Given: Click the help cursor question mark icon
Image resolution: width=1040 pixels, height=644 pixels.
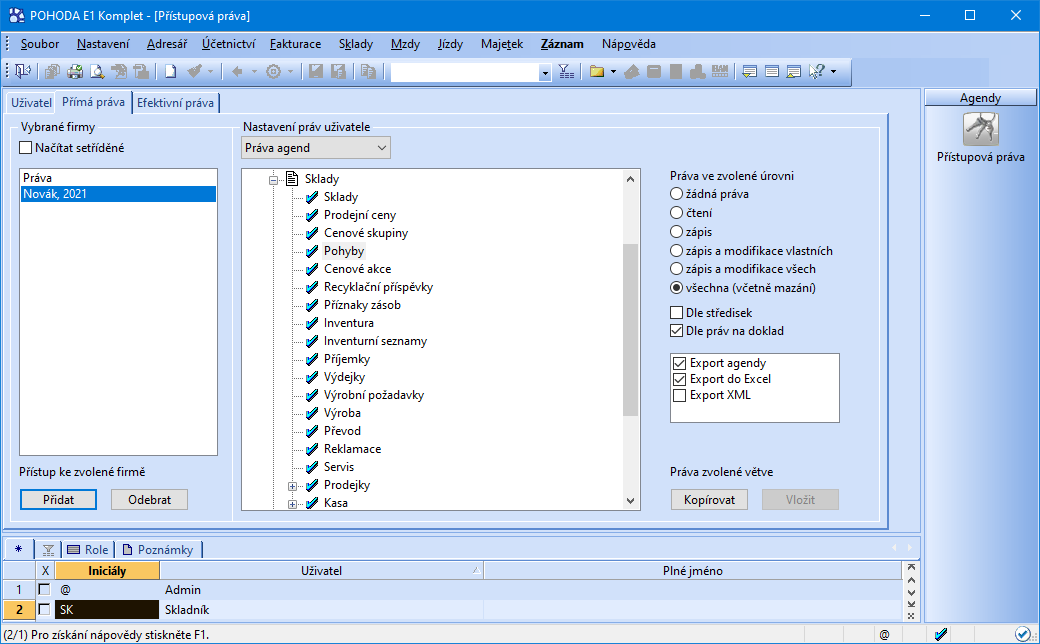Looking at the screenshot, I should pos(817,71).
